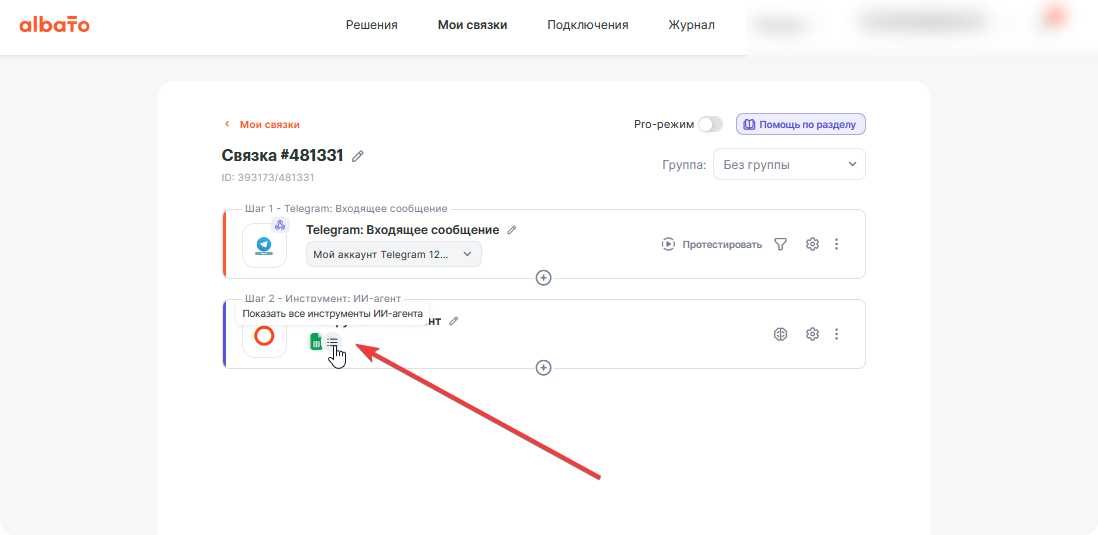Open the AI brain icon on step 2
This screenshot has height=535, width=1098.
point(781,334)
